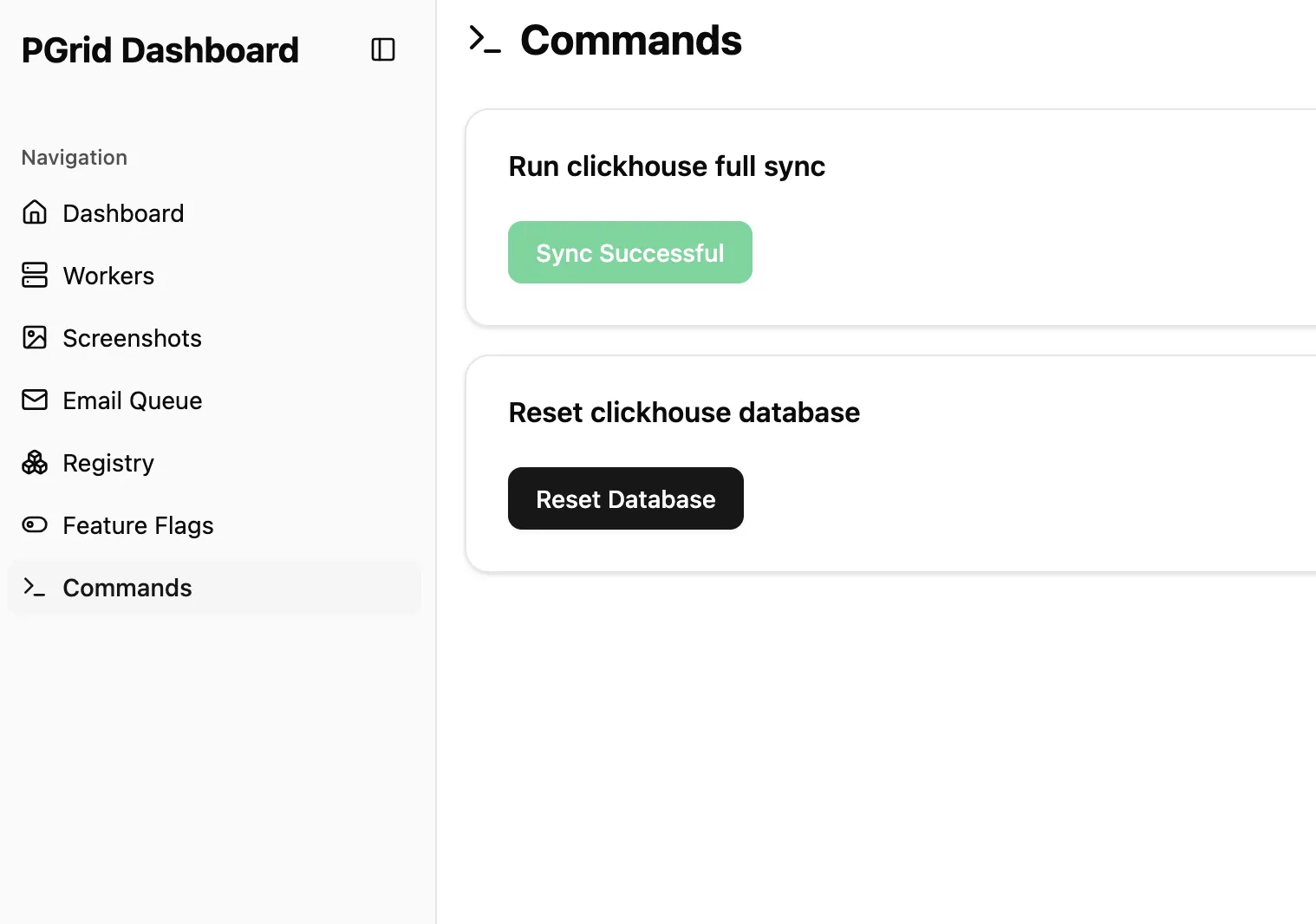
Task: Click the toggle icon beside Feature Flags
Action: pos(35,524)
